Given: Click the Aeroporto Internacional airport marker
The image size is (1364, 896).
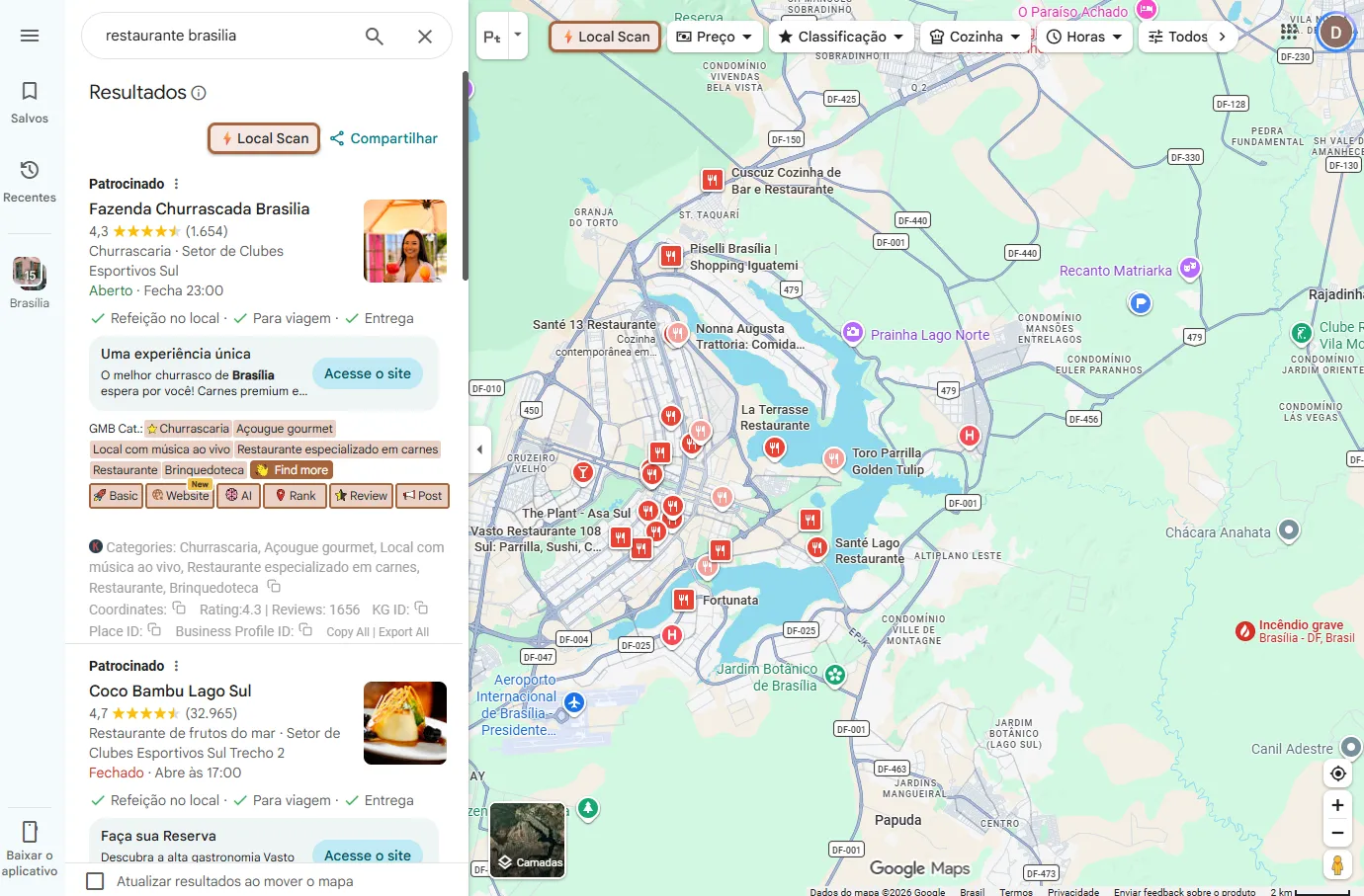Looking at the screenshot, I should tap(574, 703).
